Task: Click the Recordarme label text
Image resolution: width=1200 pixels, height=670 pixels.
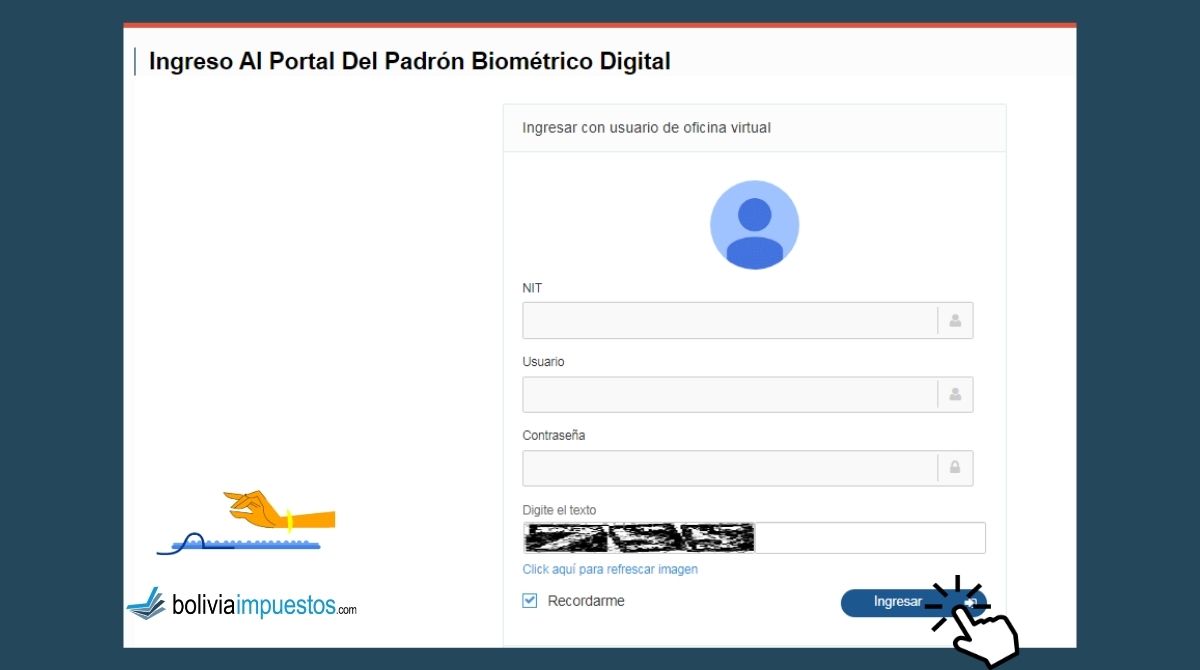Action: (x=586, y=601)
